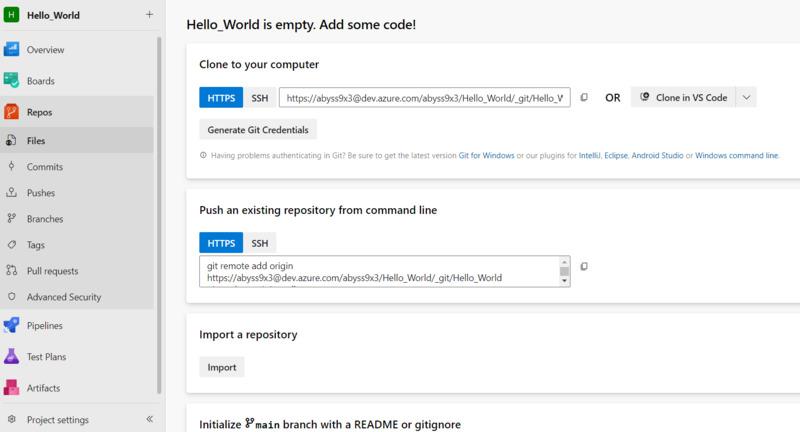This screenshot has height=432, width=800.
Task: Open the Android Studio plugin link
Action: point(657,156)
